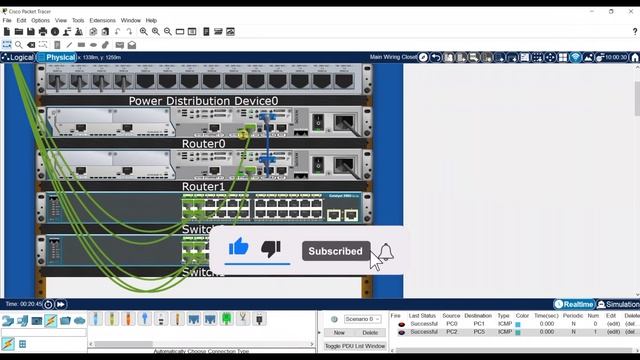Fire the PC2 to PC5 PDU
This screenshot has width=640, height=360.
402,332
